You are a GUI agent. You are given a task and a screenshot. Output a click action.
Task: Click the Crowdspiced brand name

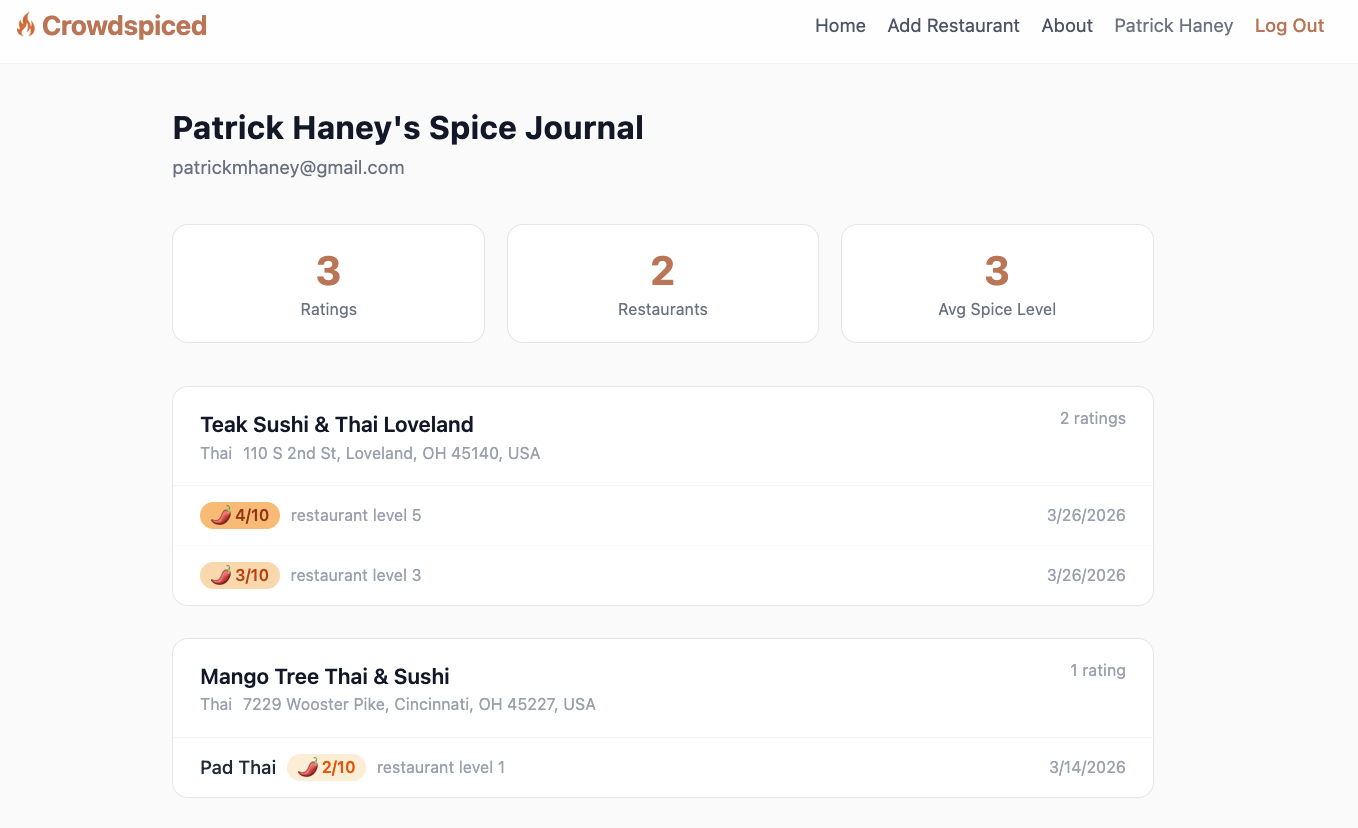124,25
